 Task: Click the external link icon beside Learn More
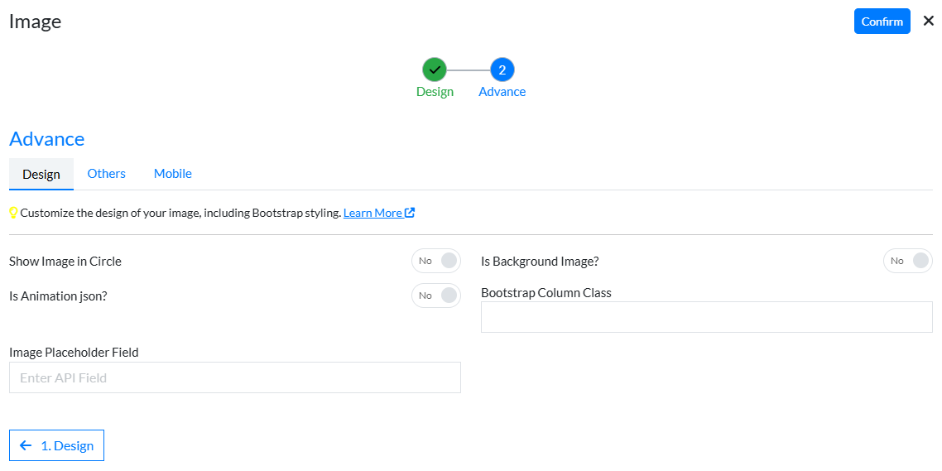point(410,213)
